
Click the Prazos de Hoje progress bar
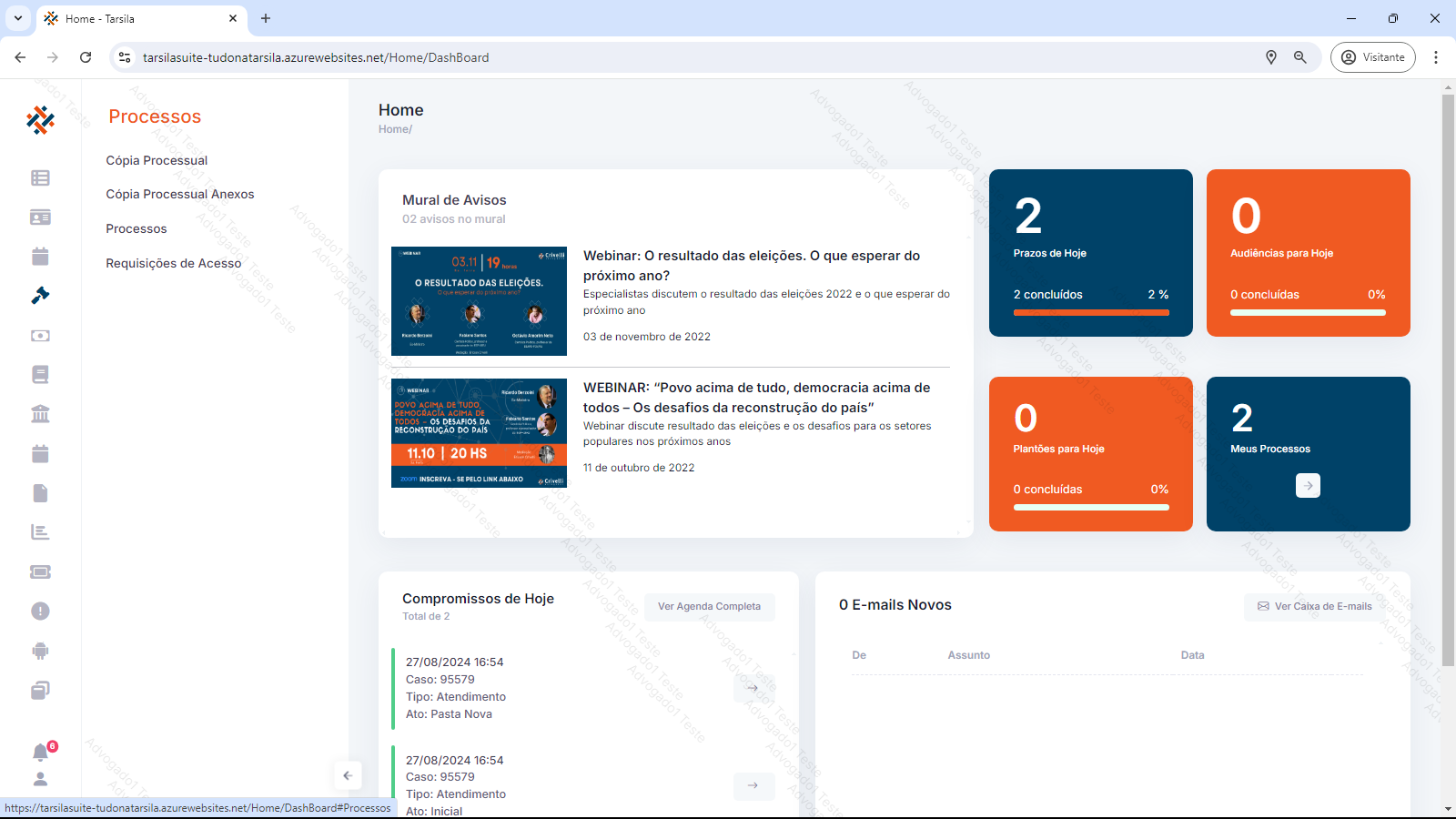[1091, 313]
